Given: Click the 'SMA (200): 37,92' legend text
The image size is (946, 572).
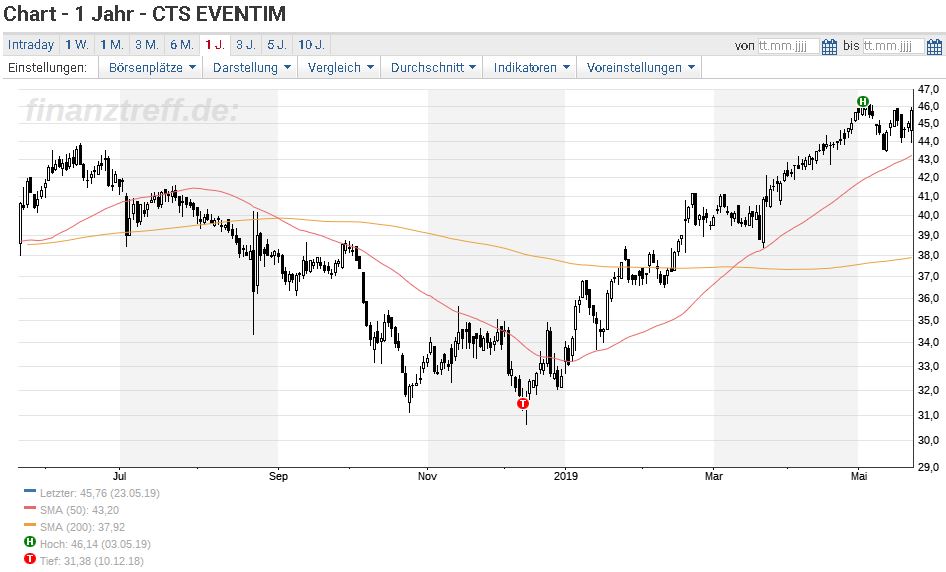Looking at the screenshot, I should click(82, 527).
